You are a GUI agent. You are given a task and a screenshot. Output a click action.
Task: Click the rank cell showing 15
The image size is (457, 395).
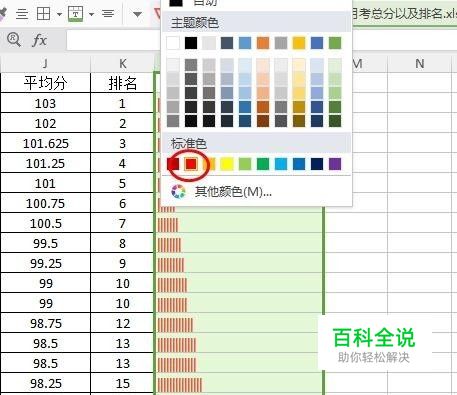122,383
